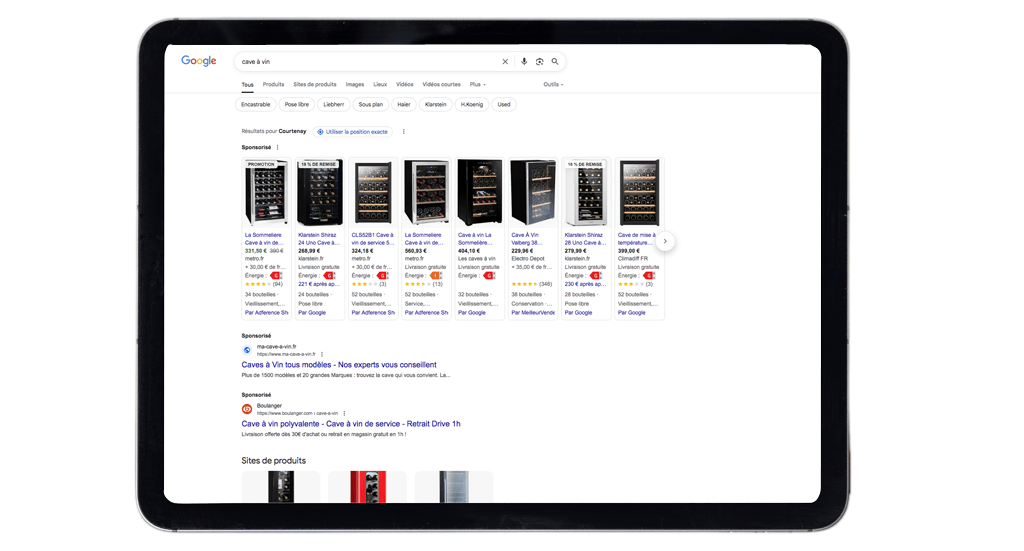This screenshot has height=551, width=1024.
Task: Select the Encastrable filter chip
Action: pos(256,104)
